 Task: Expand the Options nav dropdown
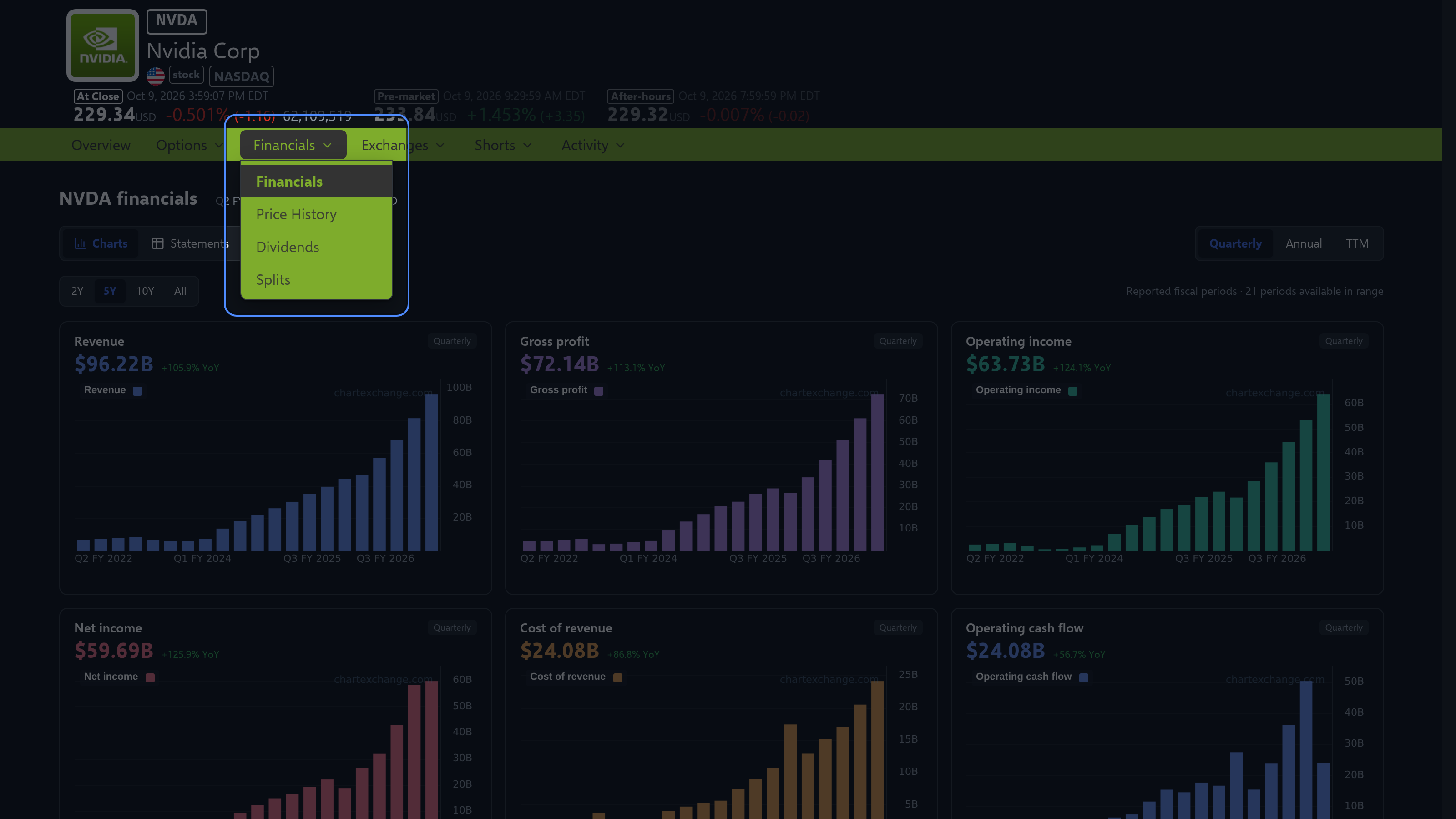coord(189,145)
